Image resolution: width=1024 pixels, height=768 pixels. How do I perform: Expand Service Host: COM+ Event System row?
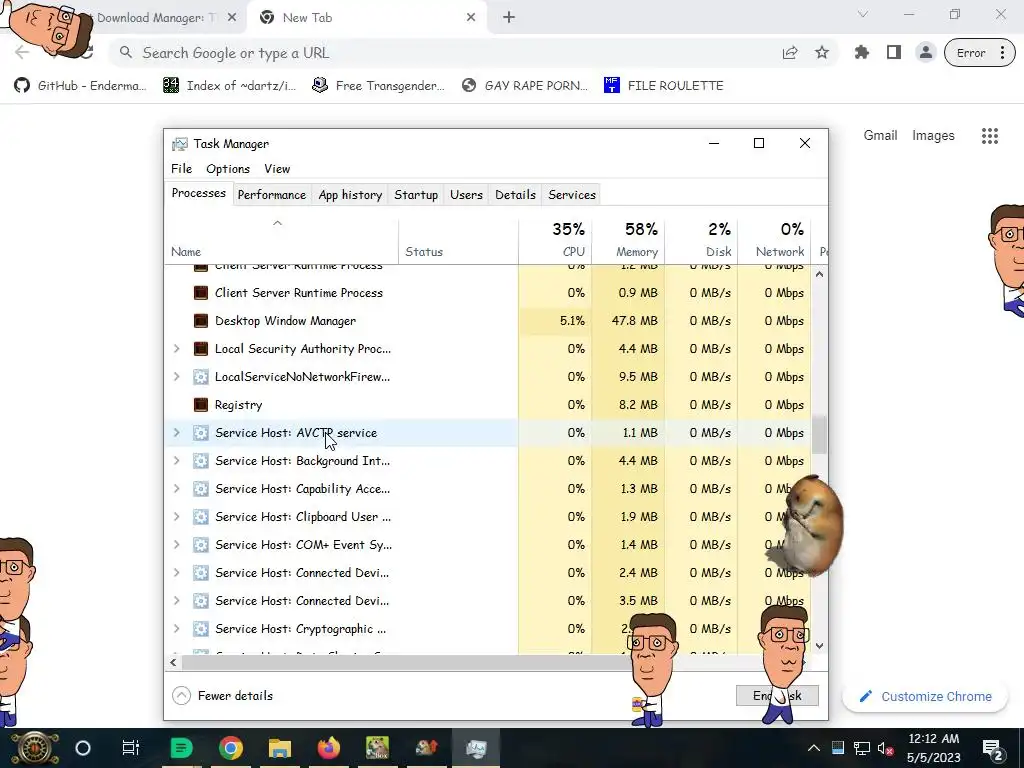(176, 545)
